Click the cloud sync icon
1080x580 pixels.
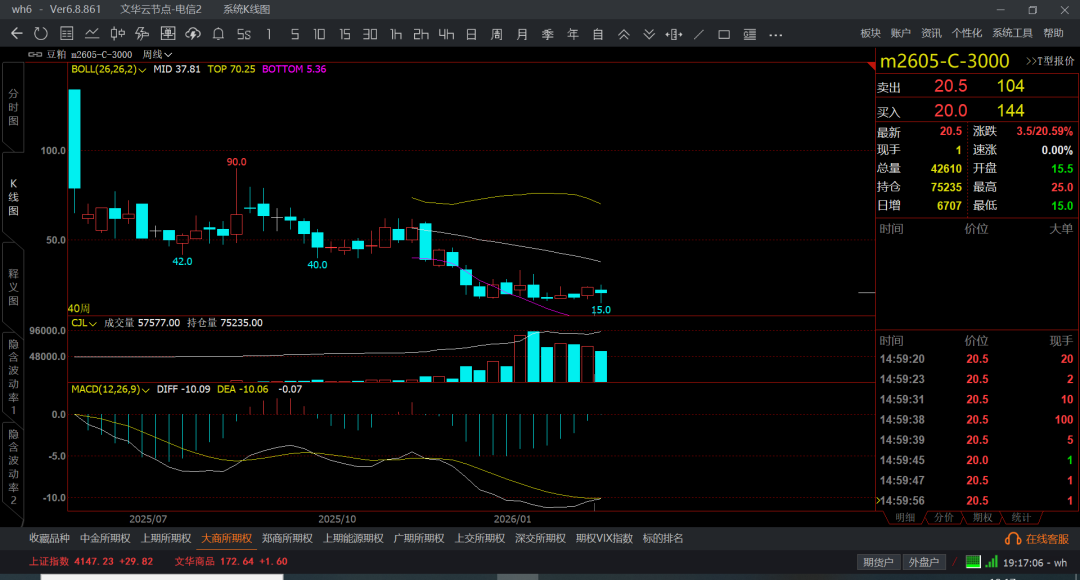click(193, 34)
